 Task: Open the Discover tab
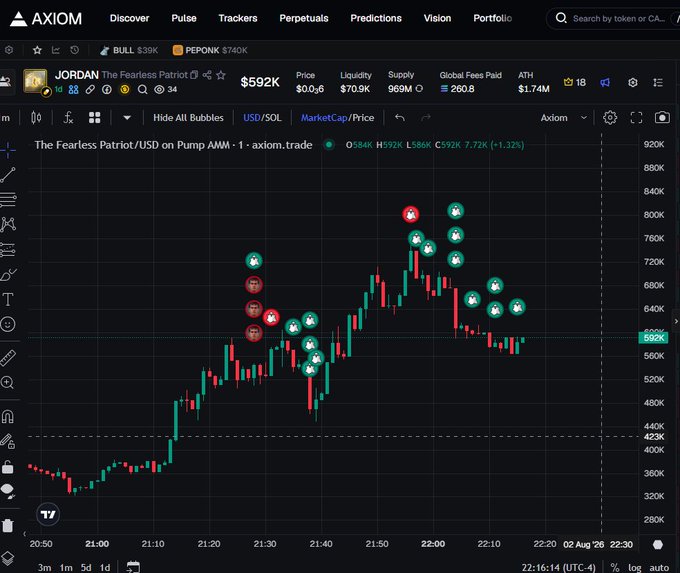pos(129,18)
